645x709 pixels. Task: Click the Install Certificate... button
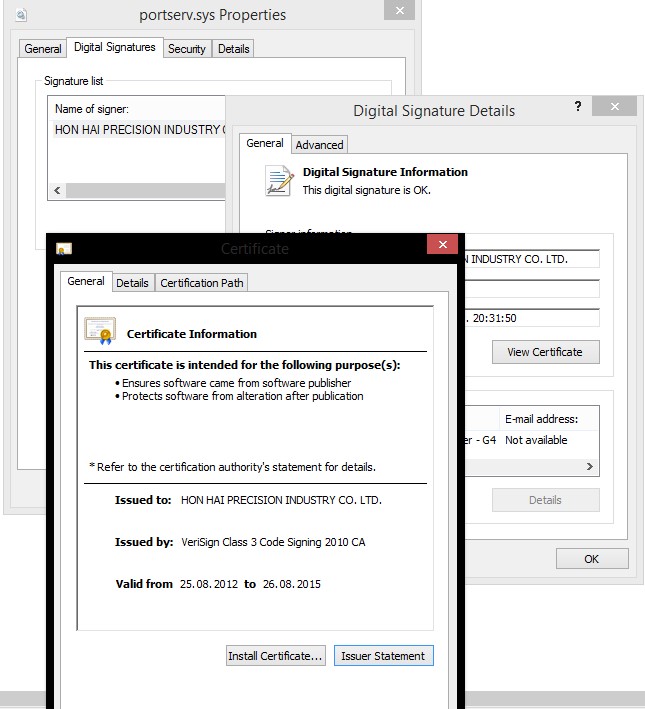275,656
